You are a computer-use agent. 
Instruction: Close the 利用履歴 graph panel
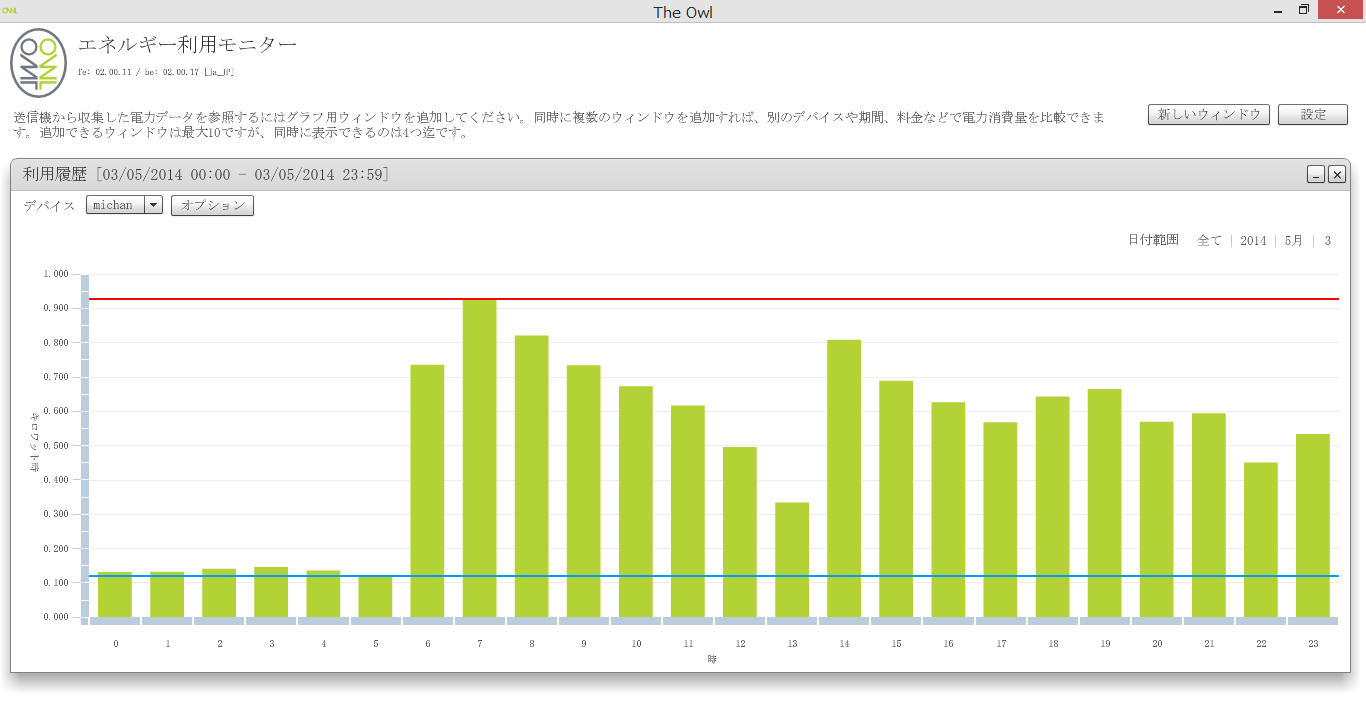[x=1337, y=175]
